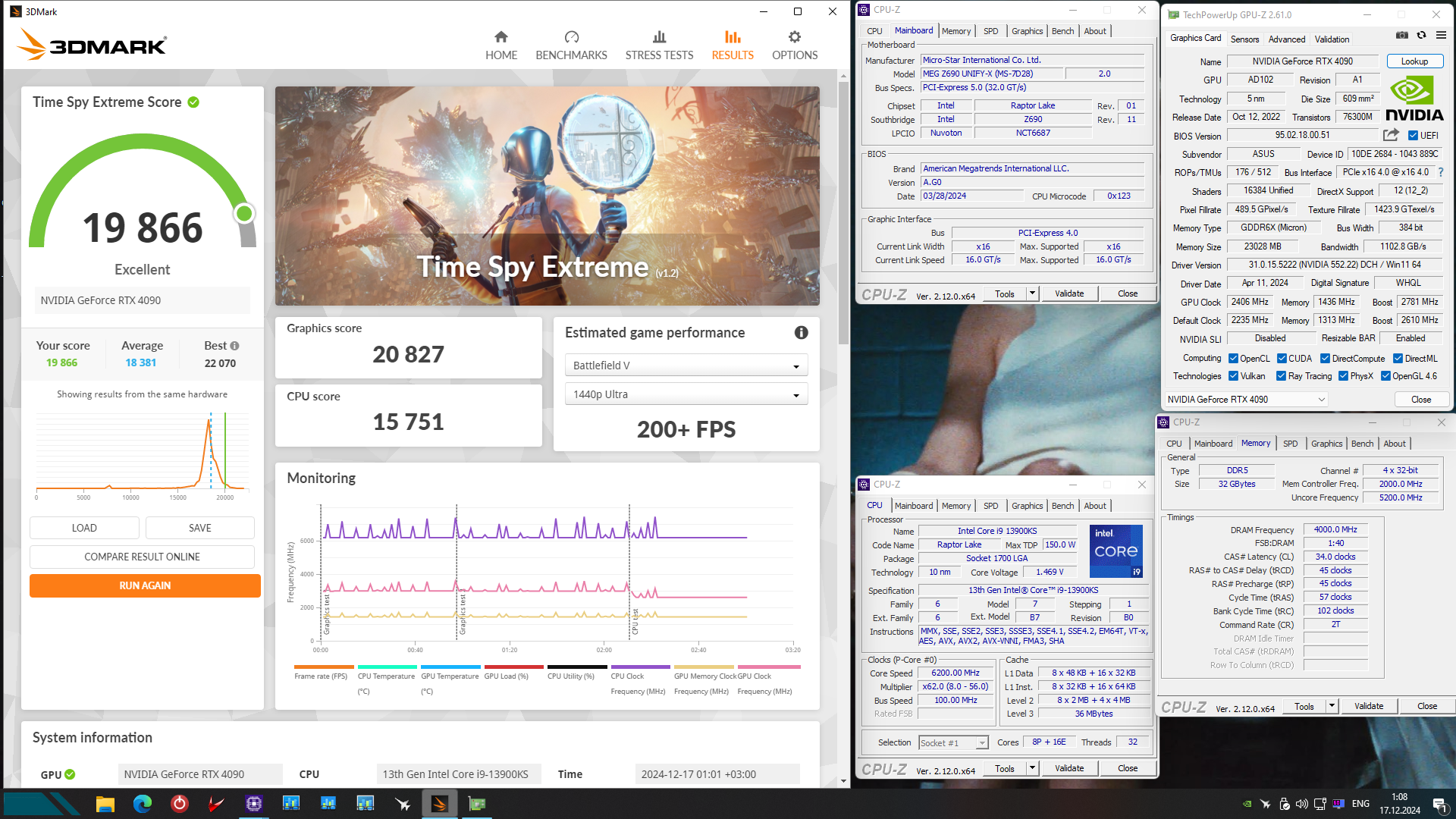1456x819 pixels.
Task: Click the info icon next to Best score
Action: click(x=234, y=346)
